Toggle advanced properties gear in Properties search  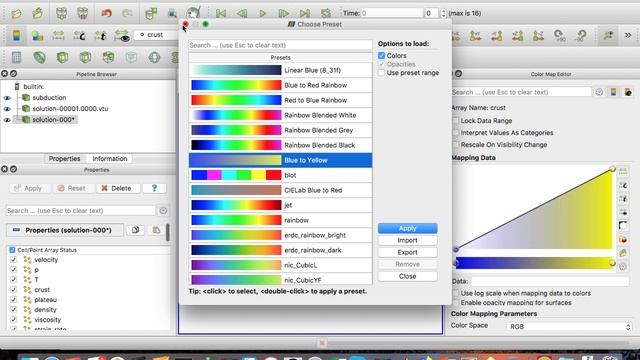coord(163,211)
